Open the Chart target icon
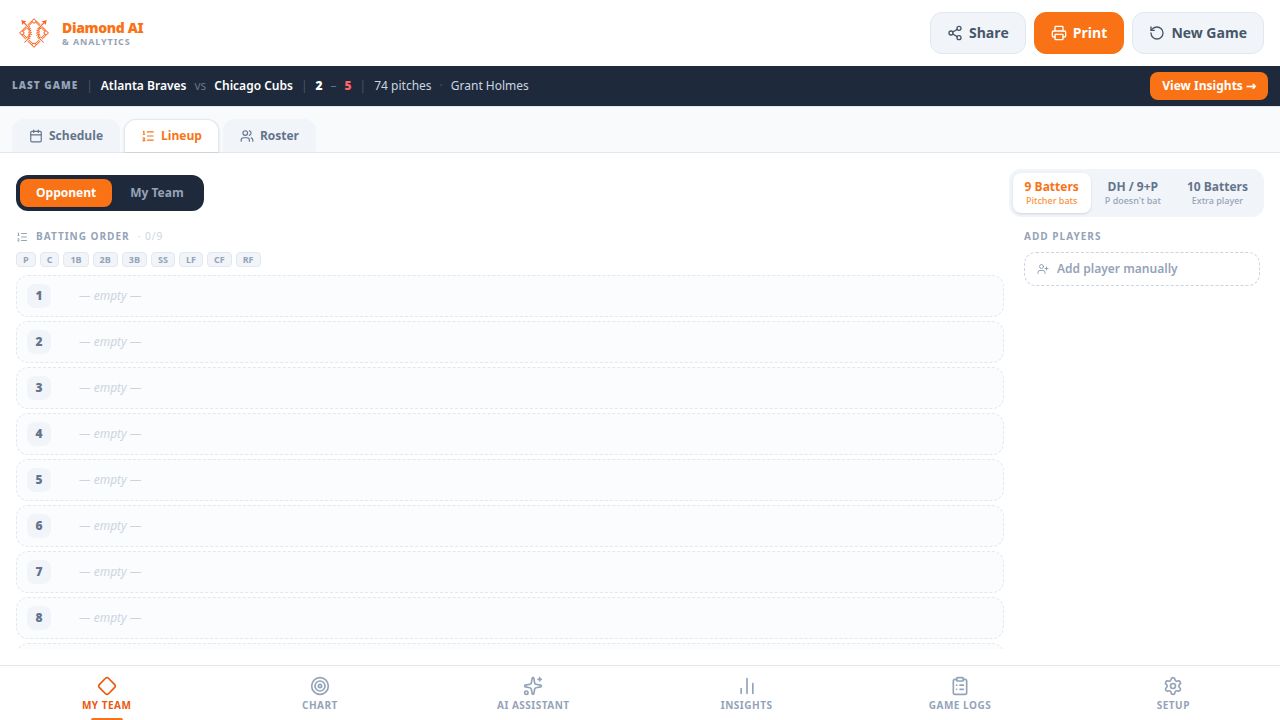The image size is (1280, 720). pyautogui.click(x=320, y=686)
